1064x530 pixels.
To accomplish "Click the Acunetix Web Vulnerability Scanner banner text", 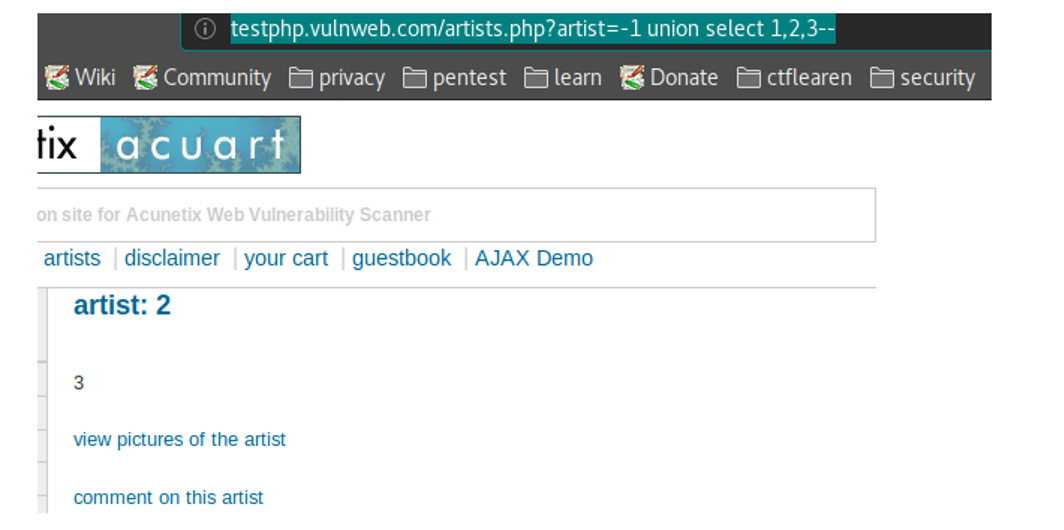I will pos(234,214).
